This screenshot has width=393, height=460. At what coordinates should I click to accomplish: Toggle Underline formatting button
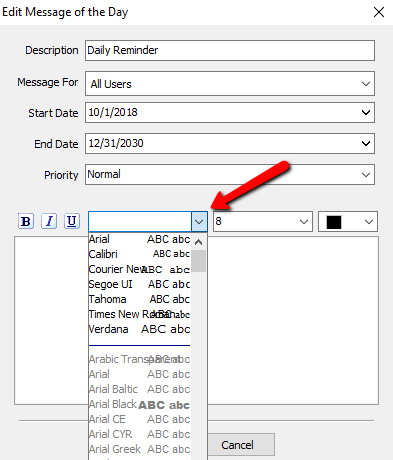[x=72, y=221]
